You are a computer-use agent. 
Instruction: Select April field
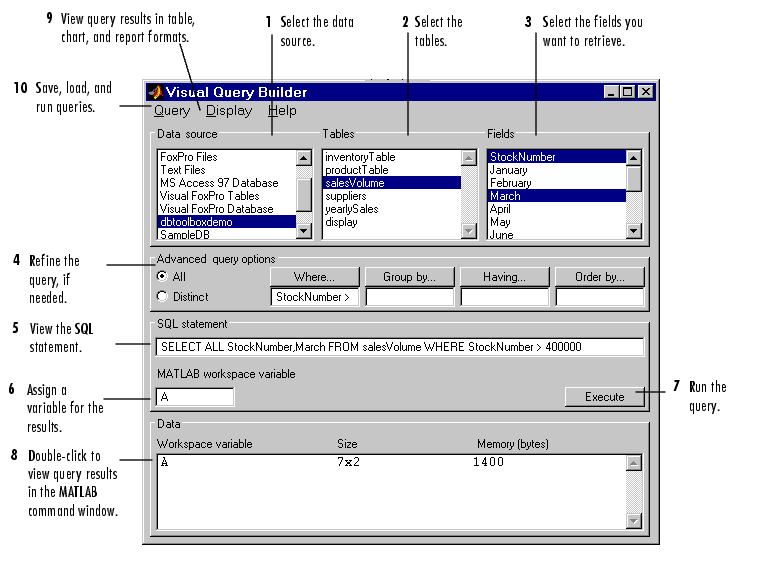point(557,209)
